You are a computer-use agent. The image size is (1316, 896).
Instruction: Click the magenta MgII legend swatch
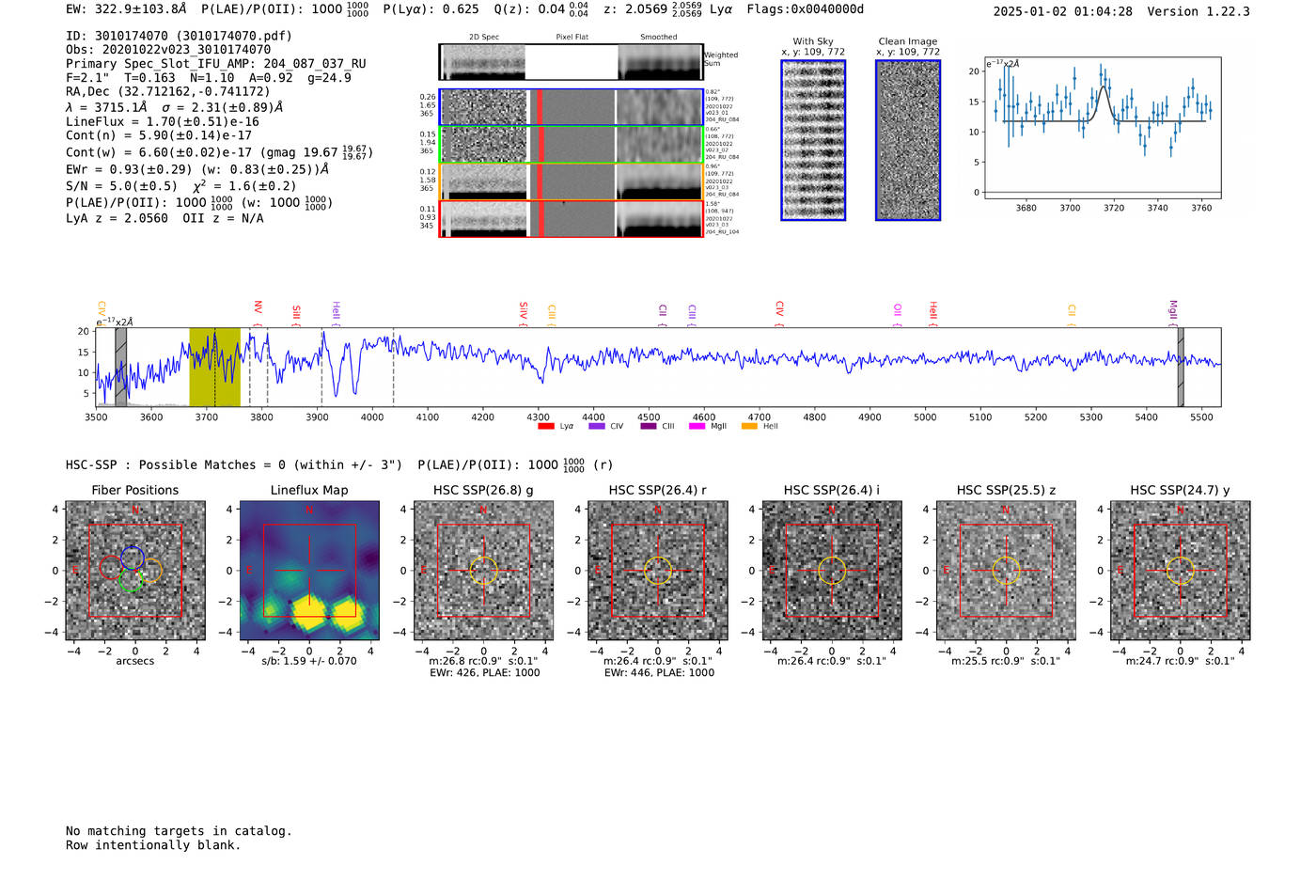pos(697,426)
